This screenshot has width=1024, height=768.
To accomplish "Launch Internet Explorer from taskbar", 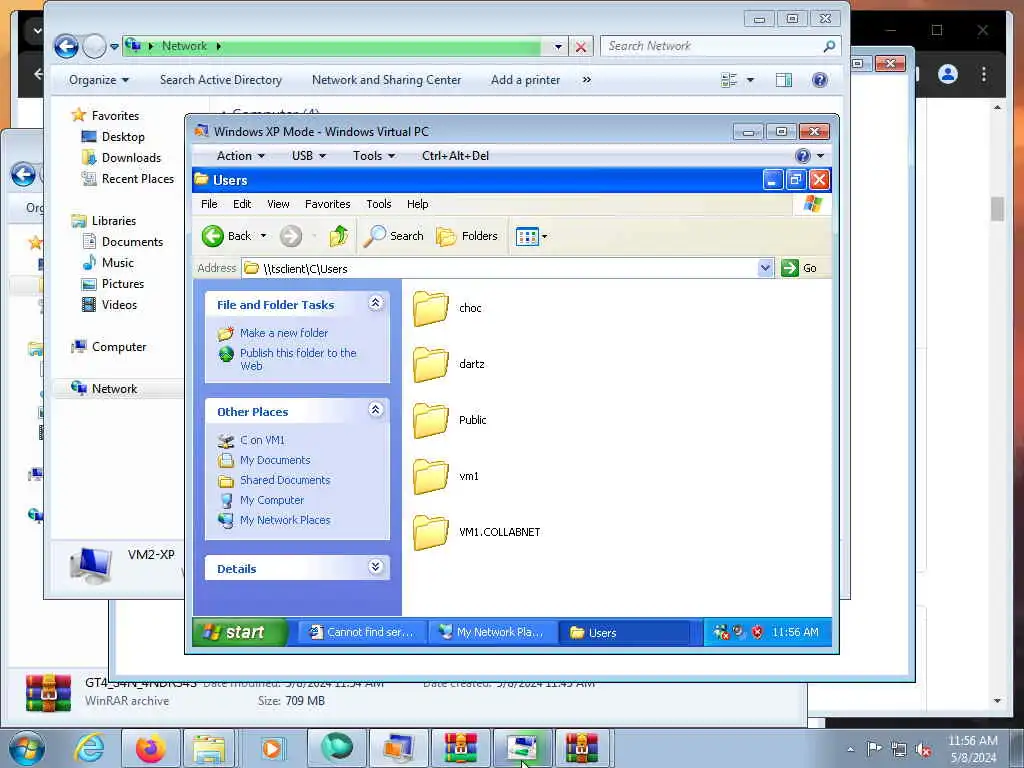I will click(89, 748).
